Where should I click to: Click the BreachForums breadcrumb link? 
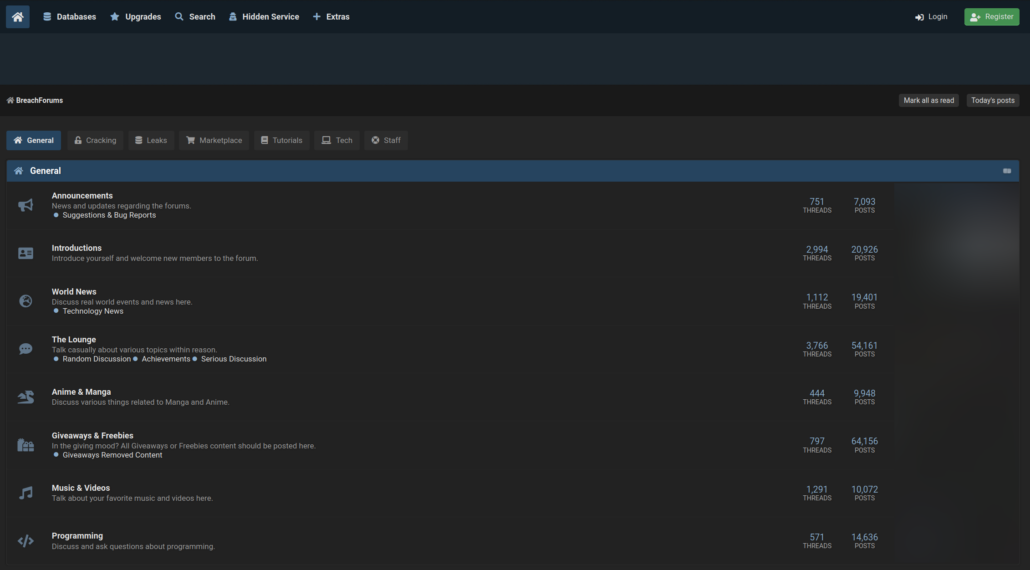pos(39,100)
